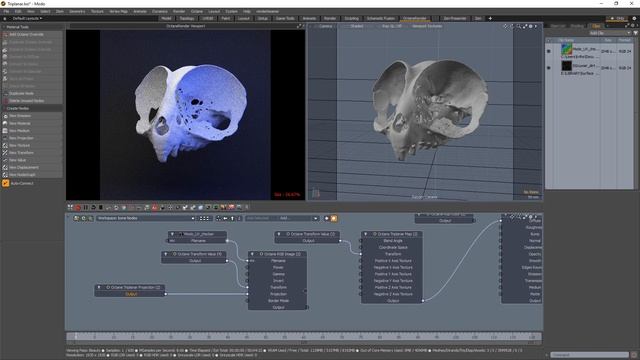The width and height of the screenshot is (640, 360).
Task: Switch to the Schematic Fusion layout tab
Action: (x=380, y=18)
